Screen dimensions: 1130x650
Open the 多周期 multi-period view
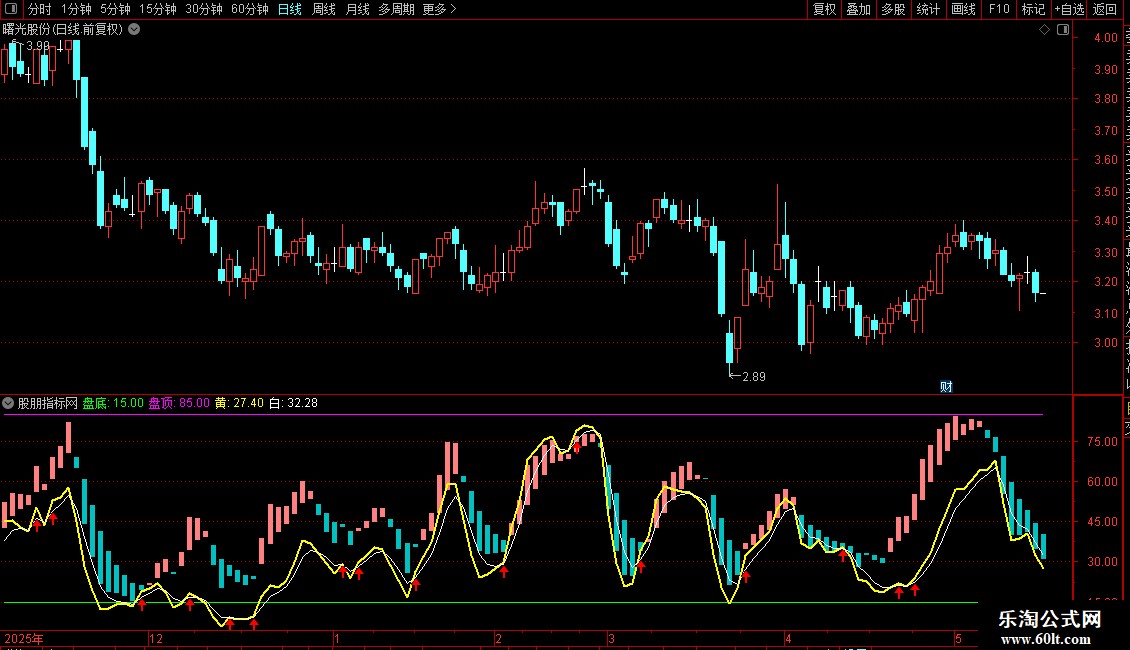coord(396,9)
